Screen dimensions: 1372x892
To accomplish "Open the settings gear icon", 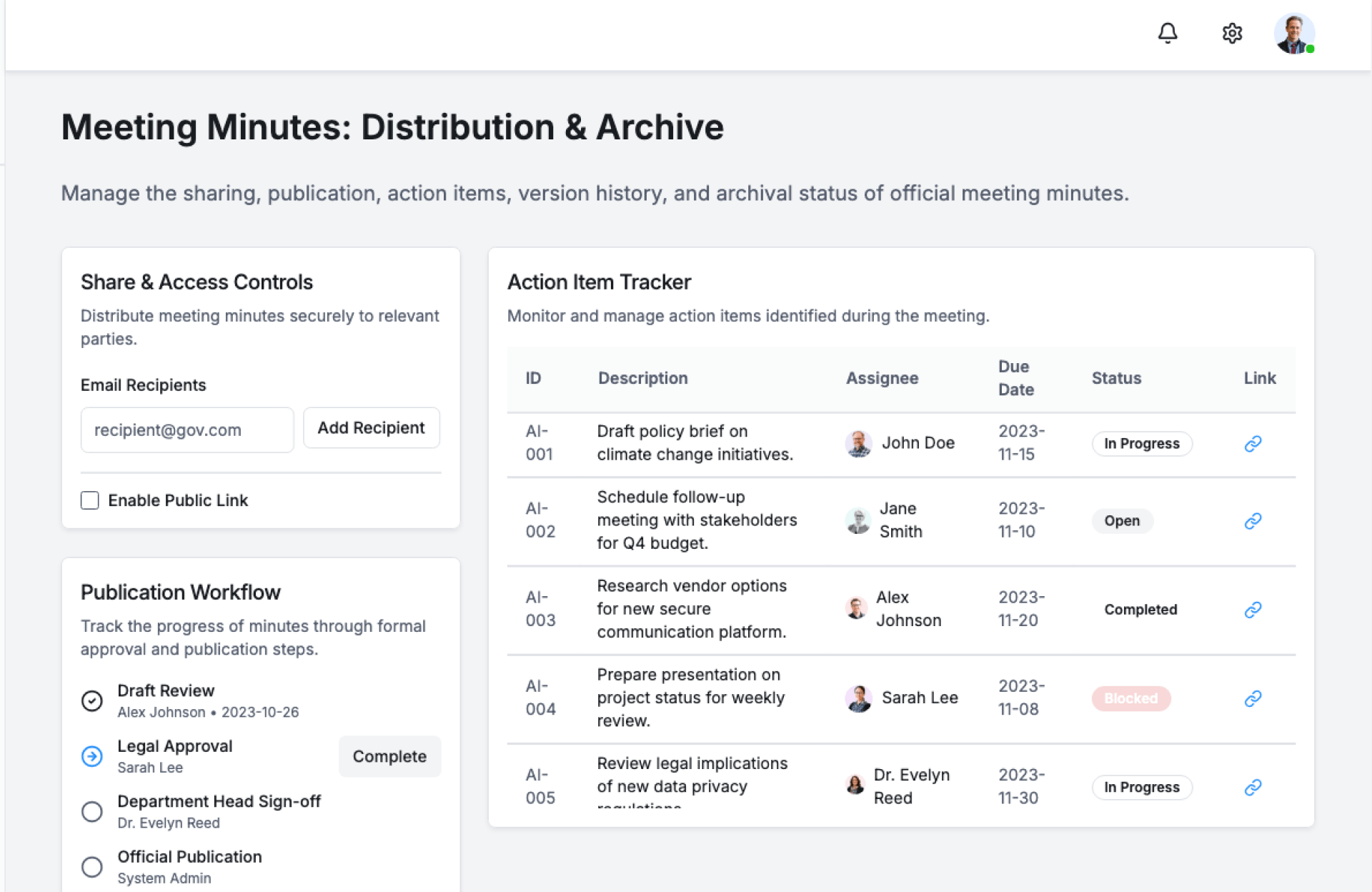I will click(x=1232, y=33).
